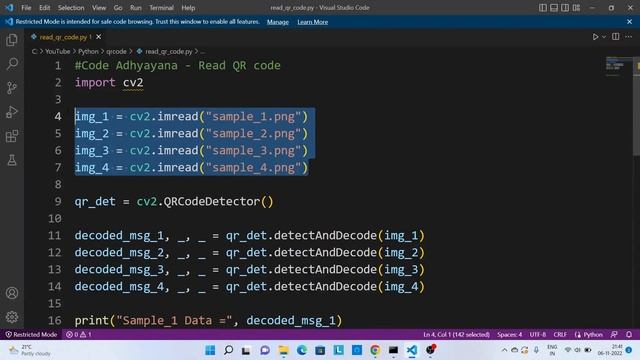Open the Explorer view in activity bar

12,40
